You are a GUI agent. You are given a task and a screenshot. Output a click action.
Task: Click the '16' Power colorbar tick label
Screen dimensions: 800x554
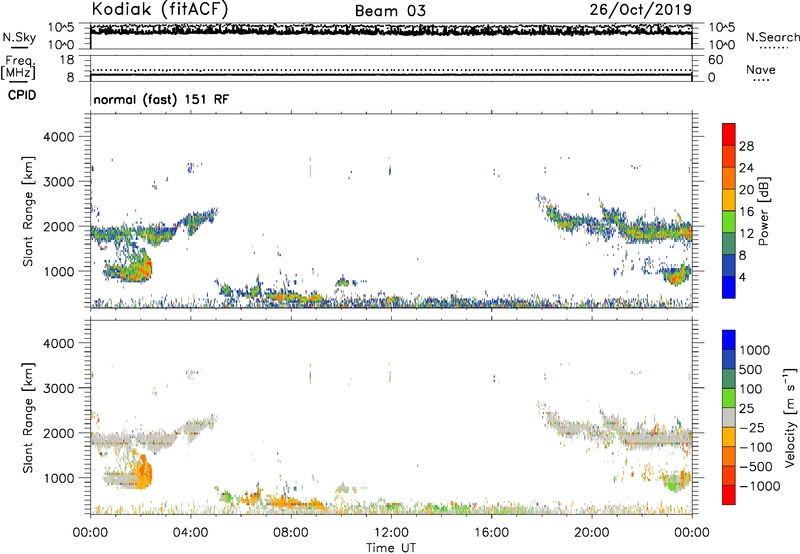pyautogui.click(x=746, y=212)
